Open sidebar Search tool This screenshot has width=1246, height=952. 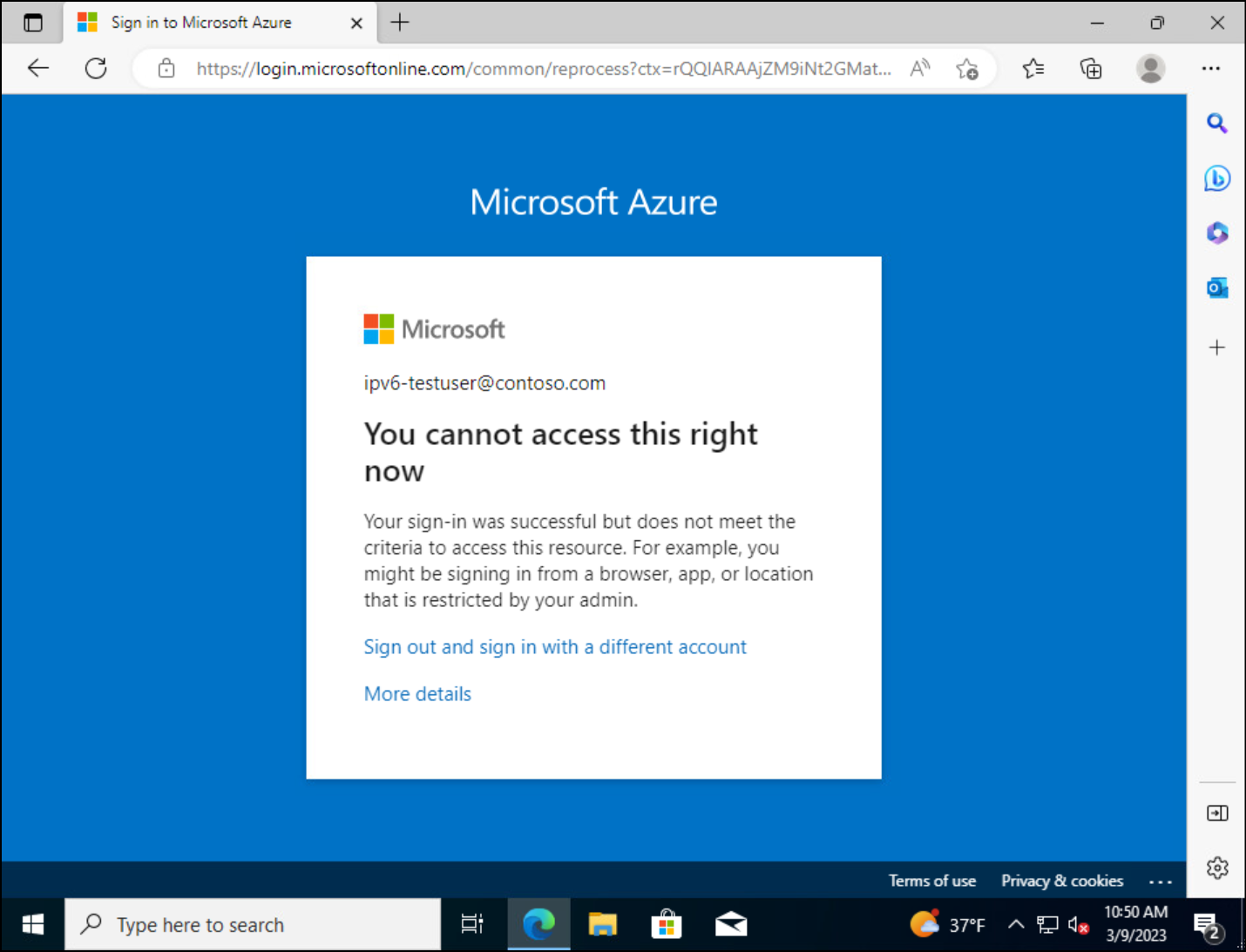tap(1217, 123)
